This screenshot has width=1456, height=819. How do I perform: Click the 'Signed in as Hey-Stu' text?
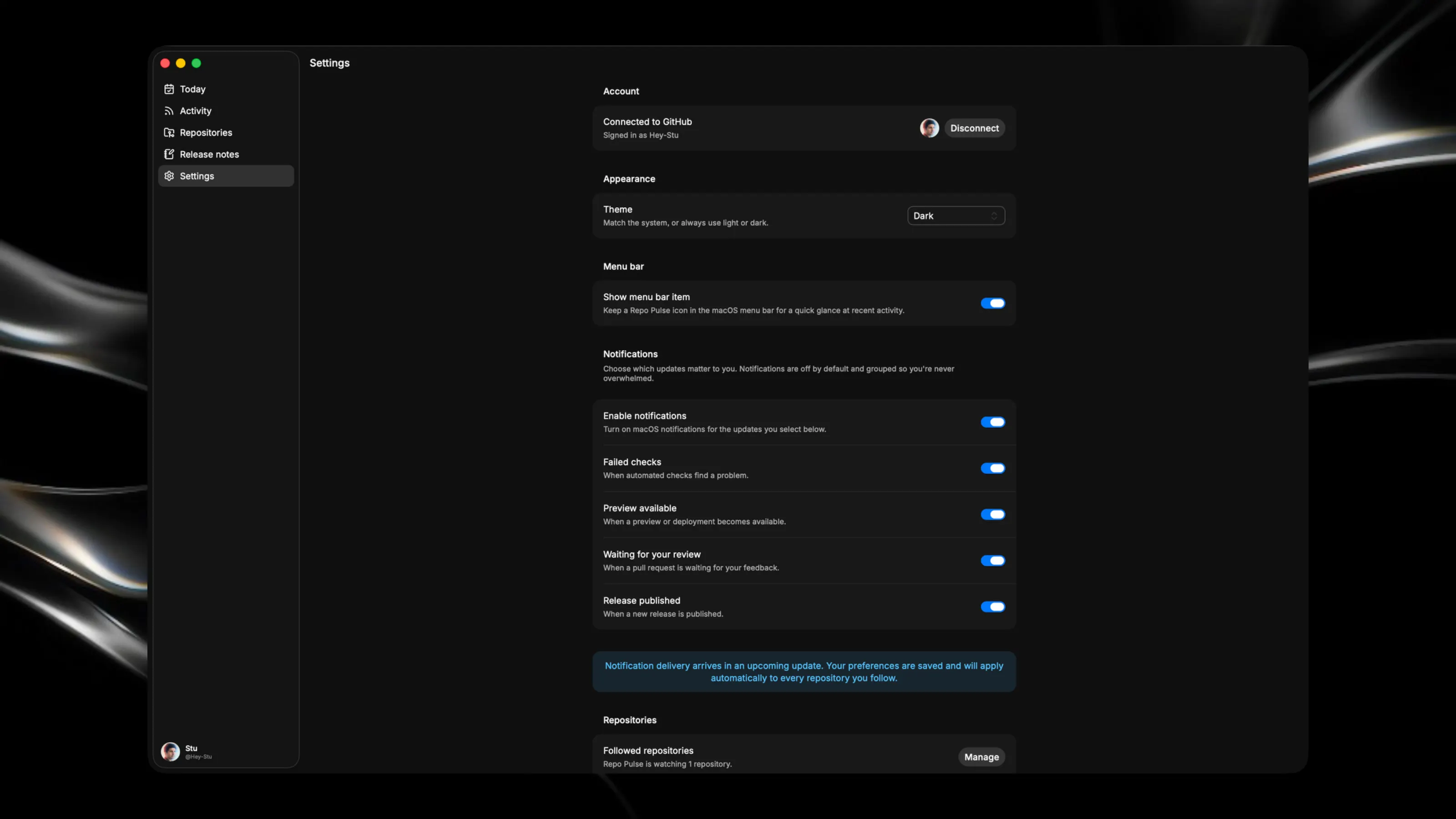click(x=640, y=136)
